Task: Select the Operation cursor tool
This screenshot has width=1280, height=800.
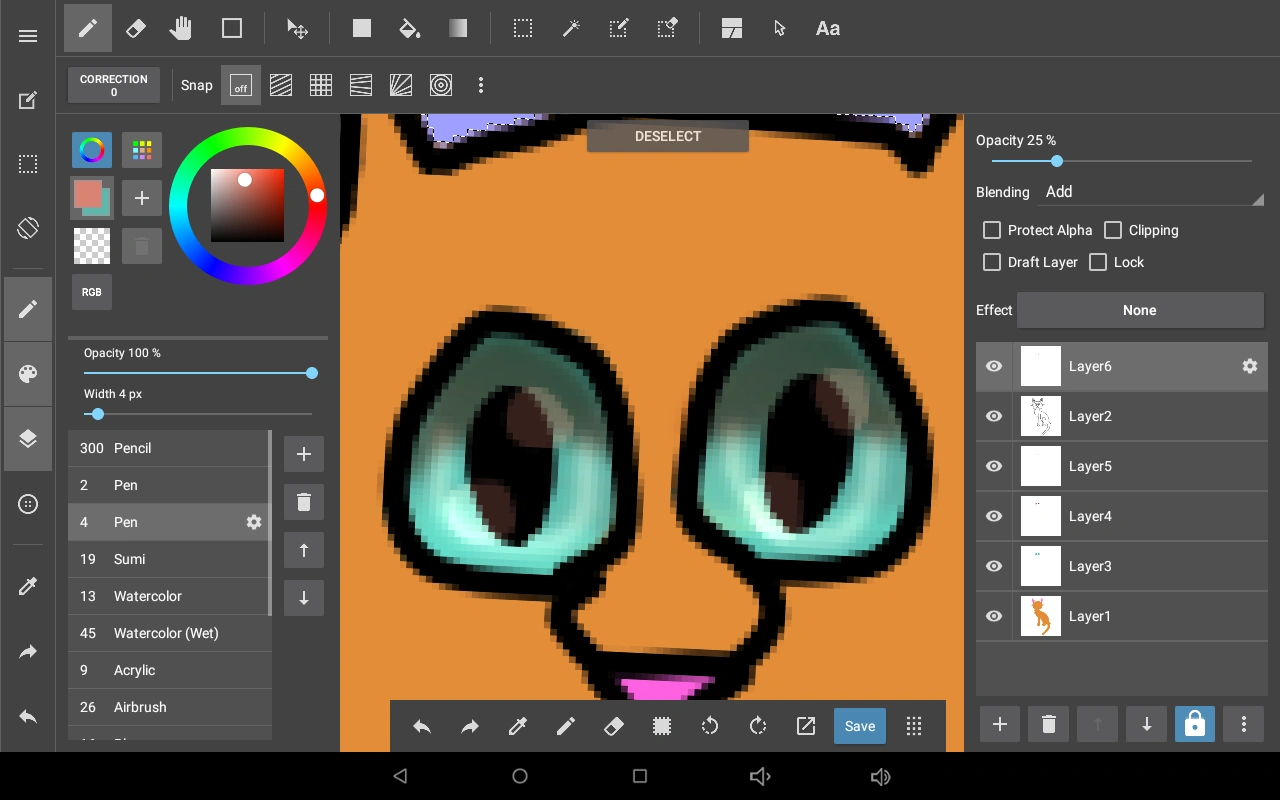Action: tap(780, 28)
